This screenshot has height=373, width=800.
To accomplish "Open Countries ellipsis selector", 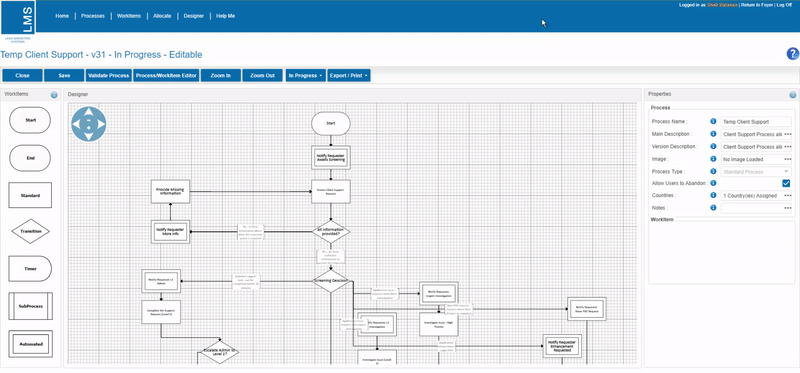I will (787, 195).
